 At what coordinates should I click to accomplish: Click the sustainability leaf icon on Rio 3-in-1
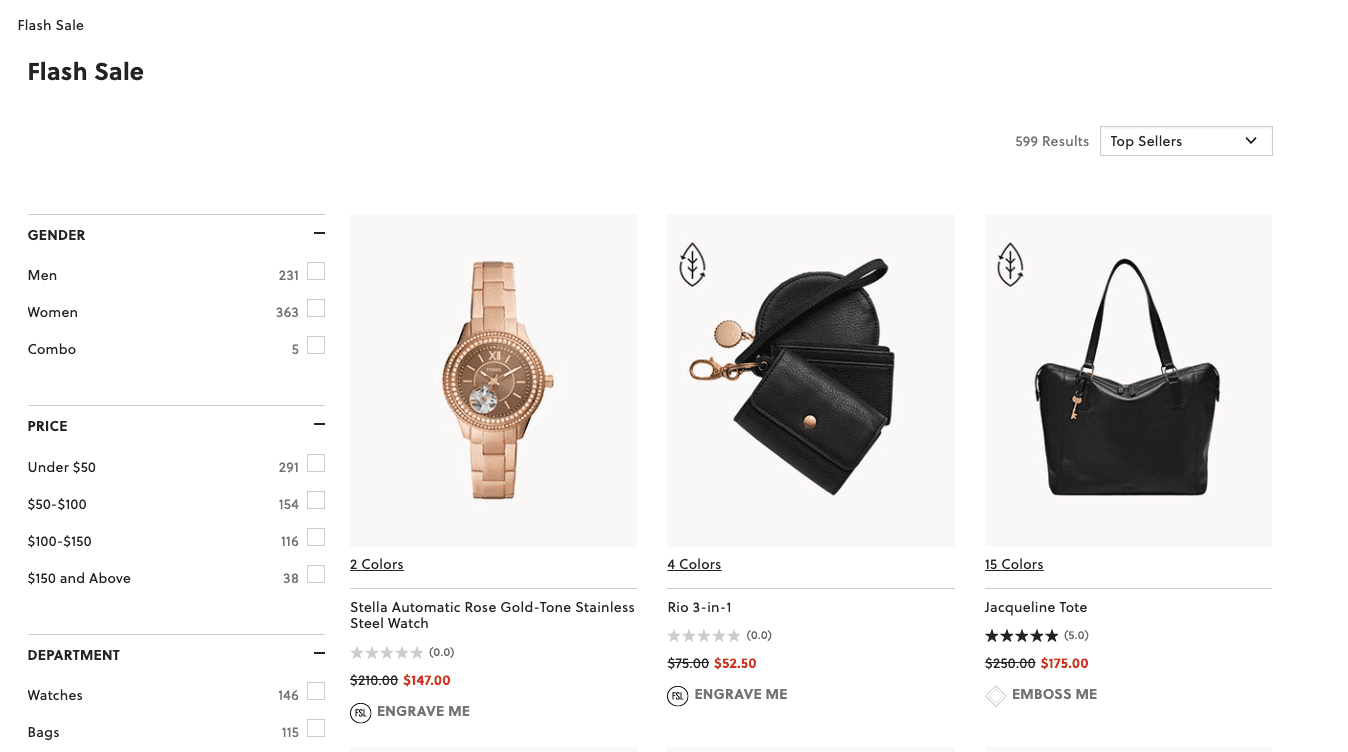(x=692, y=263)
